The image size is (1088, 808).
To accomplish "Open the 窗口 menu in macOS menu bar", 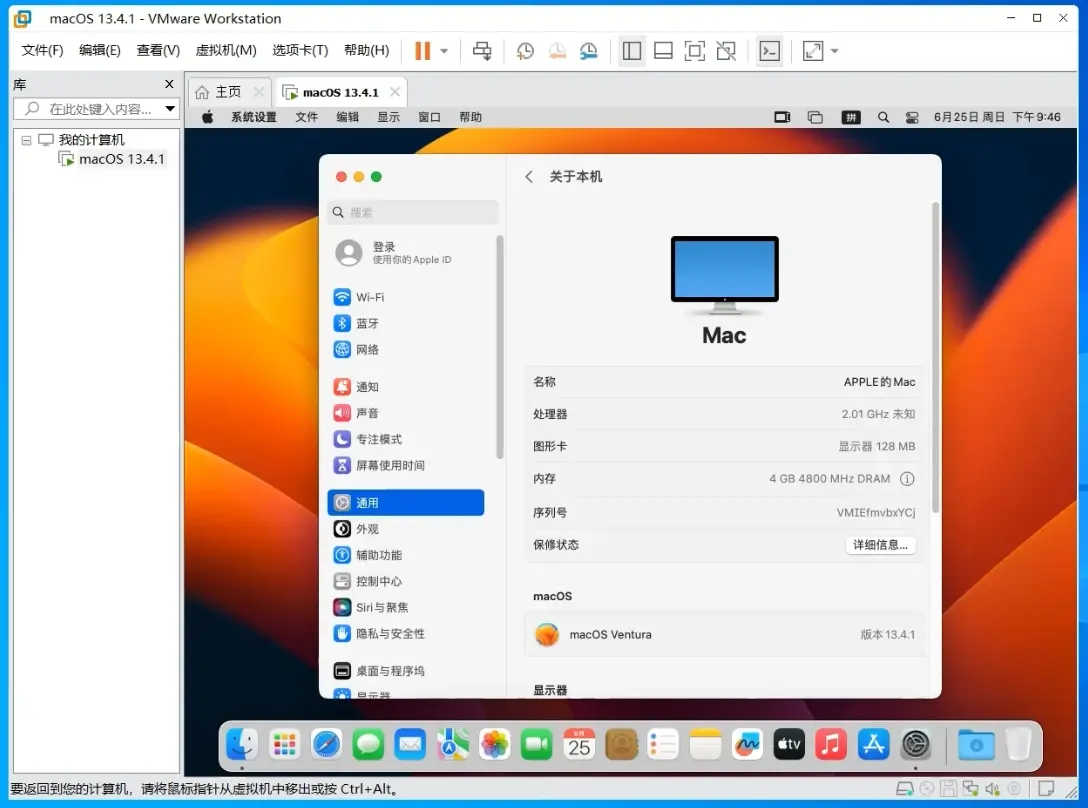I will [x=429, y=117].
